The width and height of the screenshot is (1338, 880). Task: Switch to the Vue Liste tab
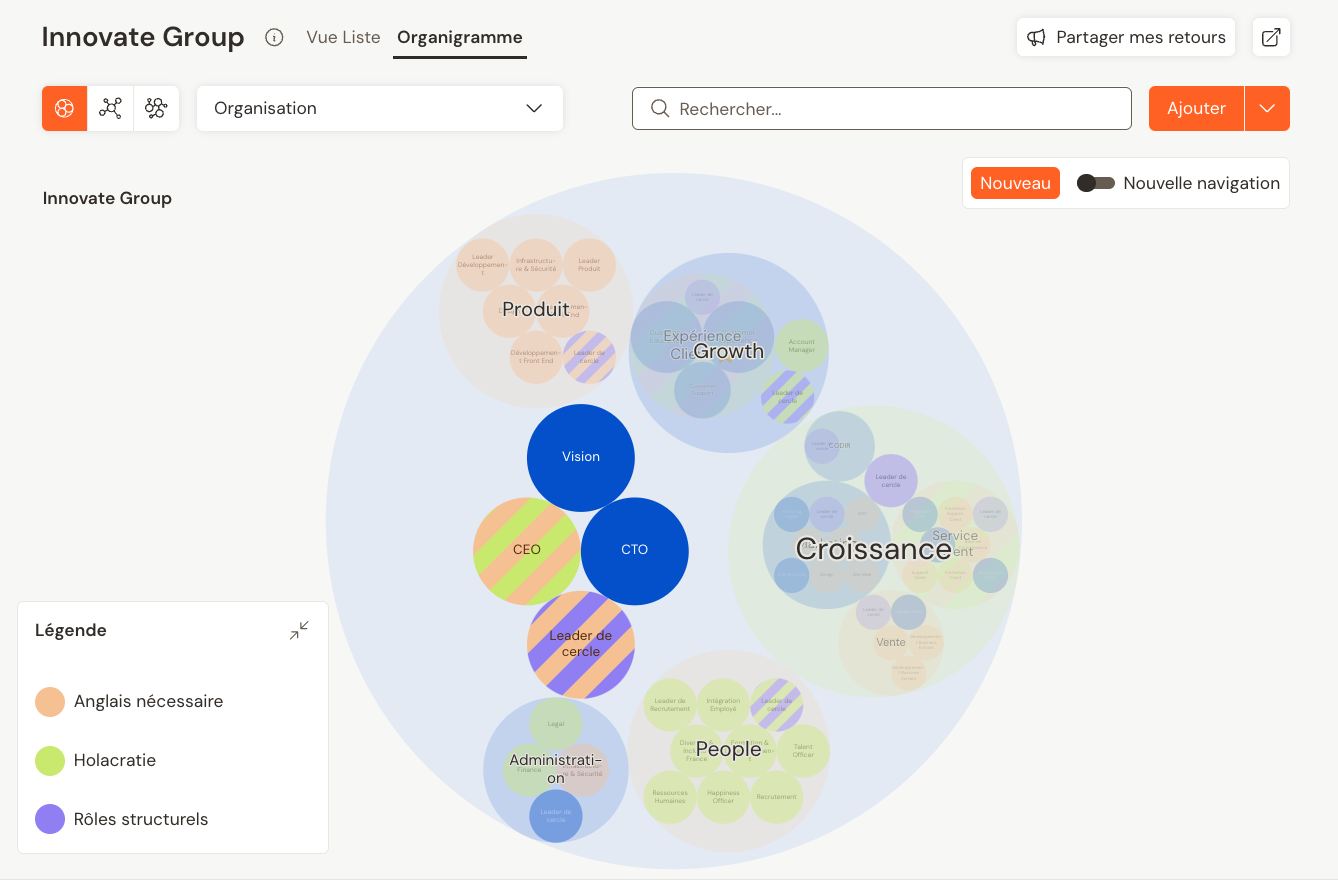(343, 37)
